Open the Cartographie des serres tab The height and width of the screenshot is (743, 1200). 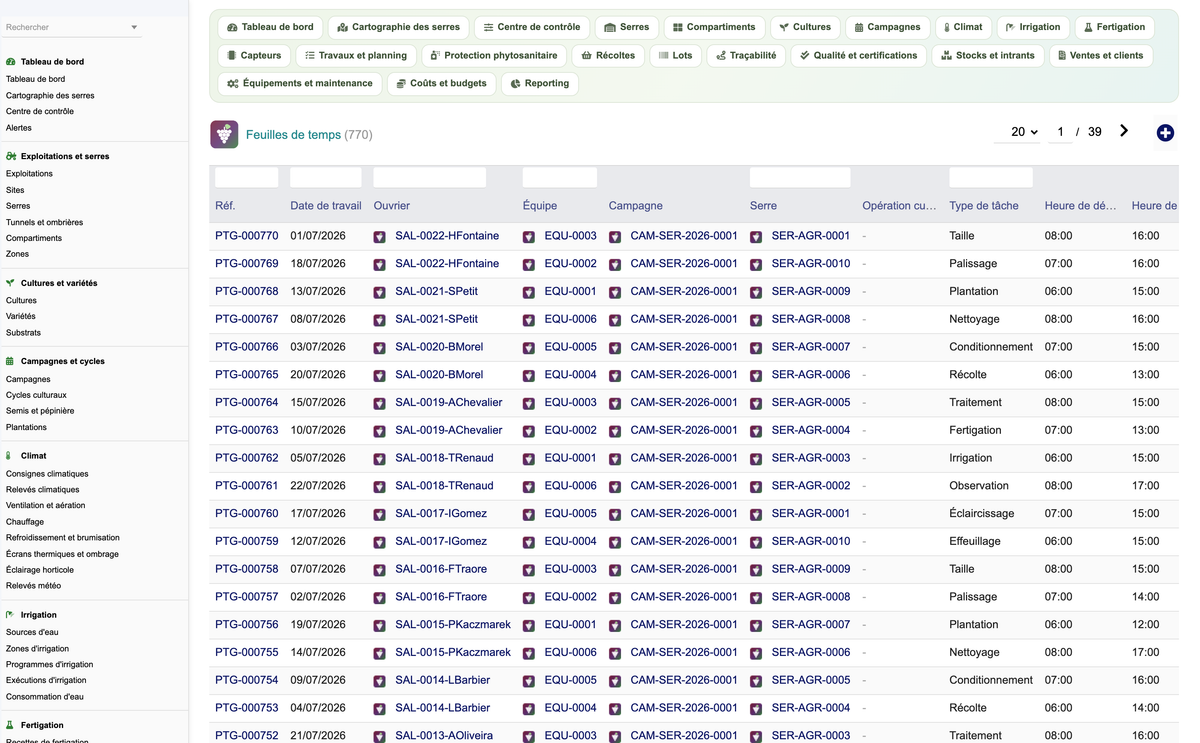tap(397, 27)
